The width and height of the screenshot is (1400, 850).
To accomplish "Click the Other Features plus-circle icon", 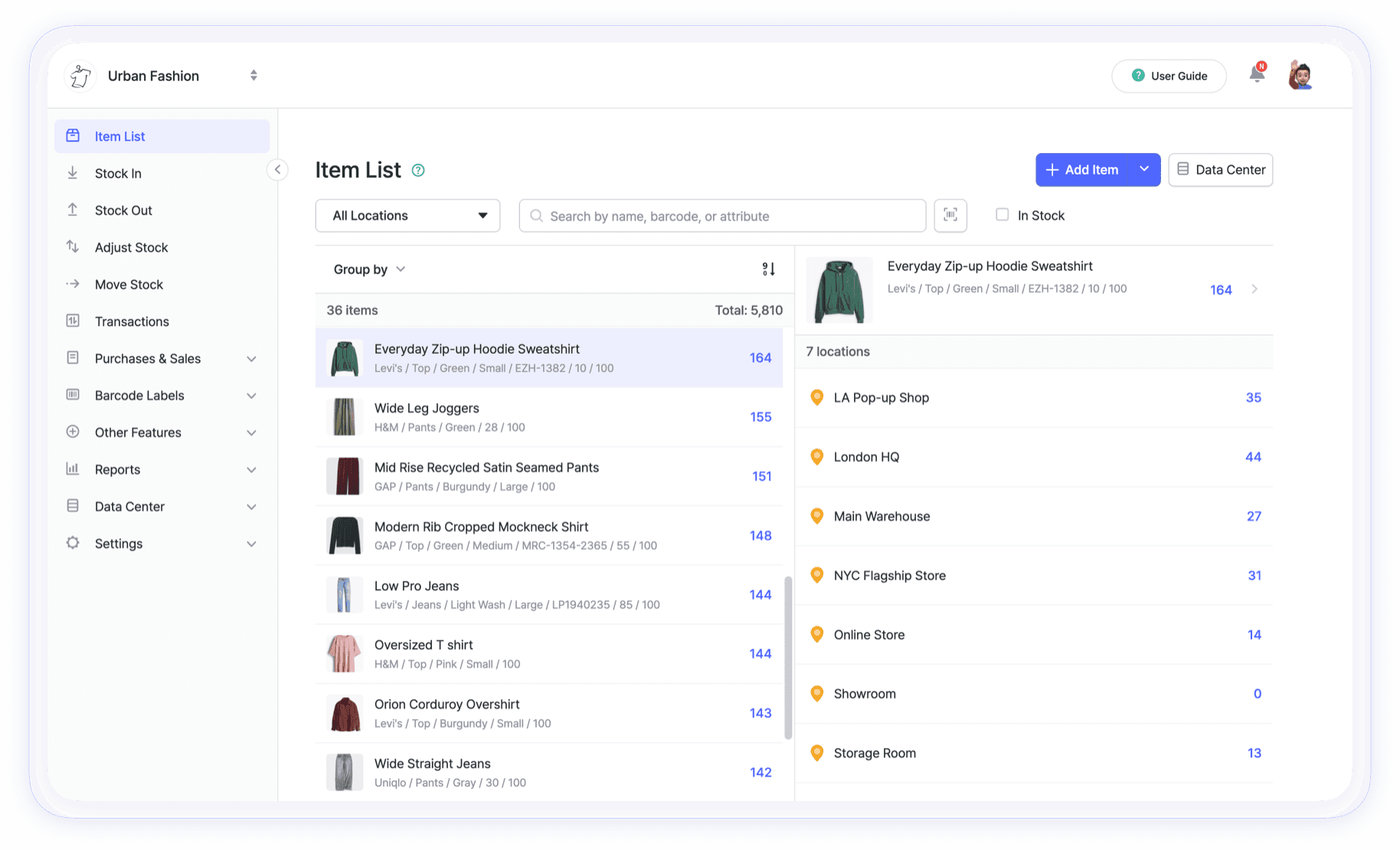I will coord(73,432).
